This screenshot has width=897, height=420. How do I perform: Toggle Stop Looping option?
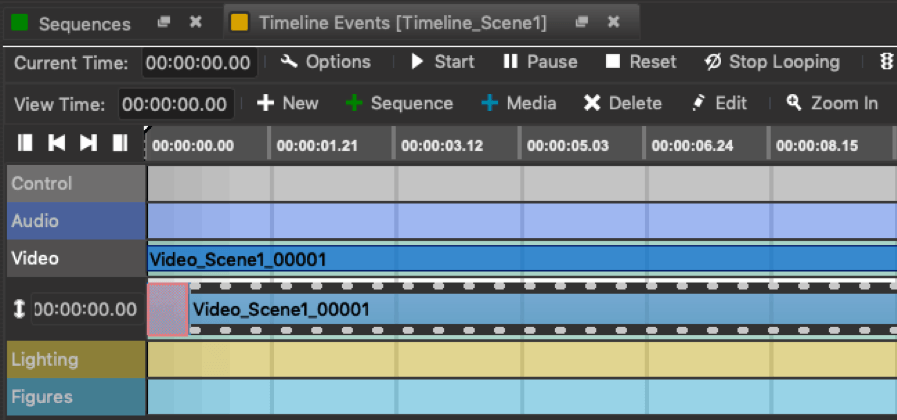pos(772,62)
